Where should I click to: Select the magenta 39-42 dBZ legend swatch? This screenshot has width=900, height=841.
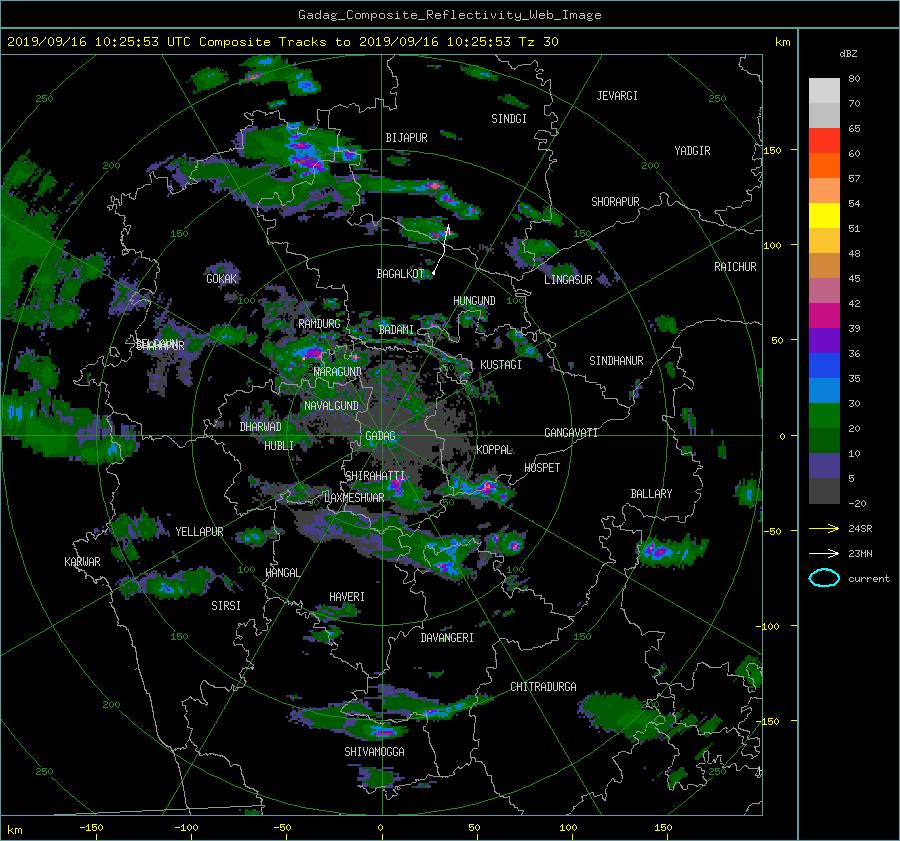pos(824,316)
